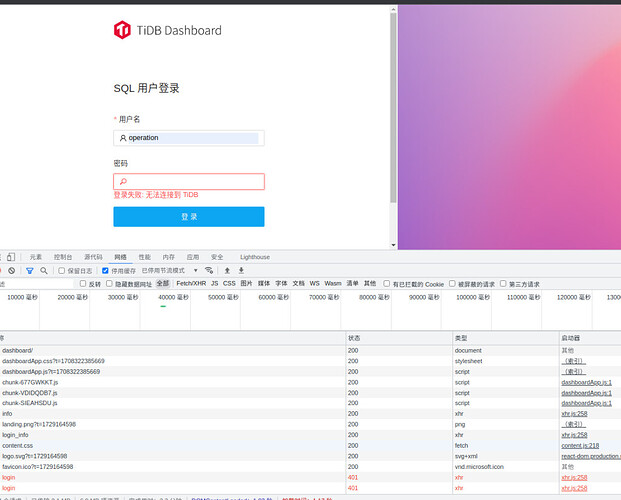This screenshot has height=500, width=621.
Task: Filter requests by 其他 type
Action: coord(370,283)
